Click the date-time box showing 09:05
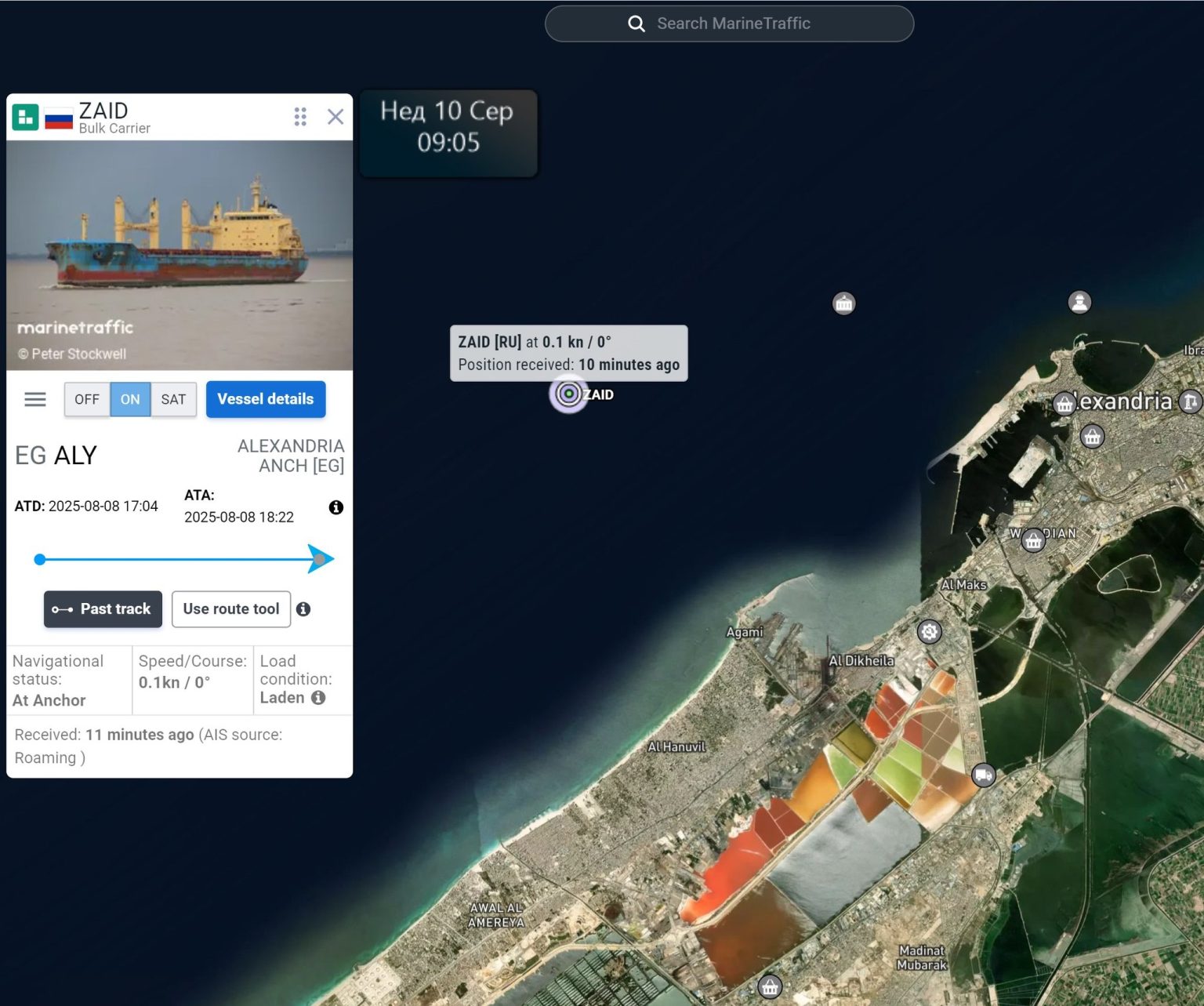 (448, 133)
